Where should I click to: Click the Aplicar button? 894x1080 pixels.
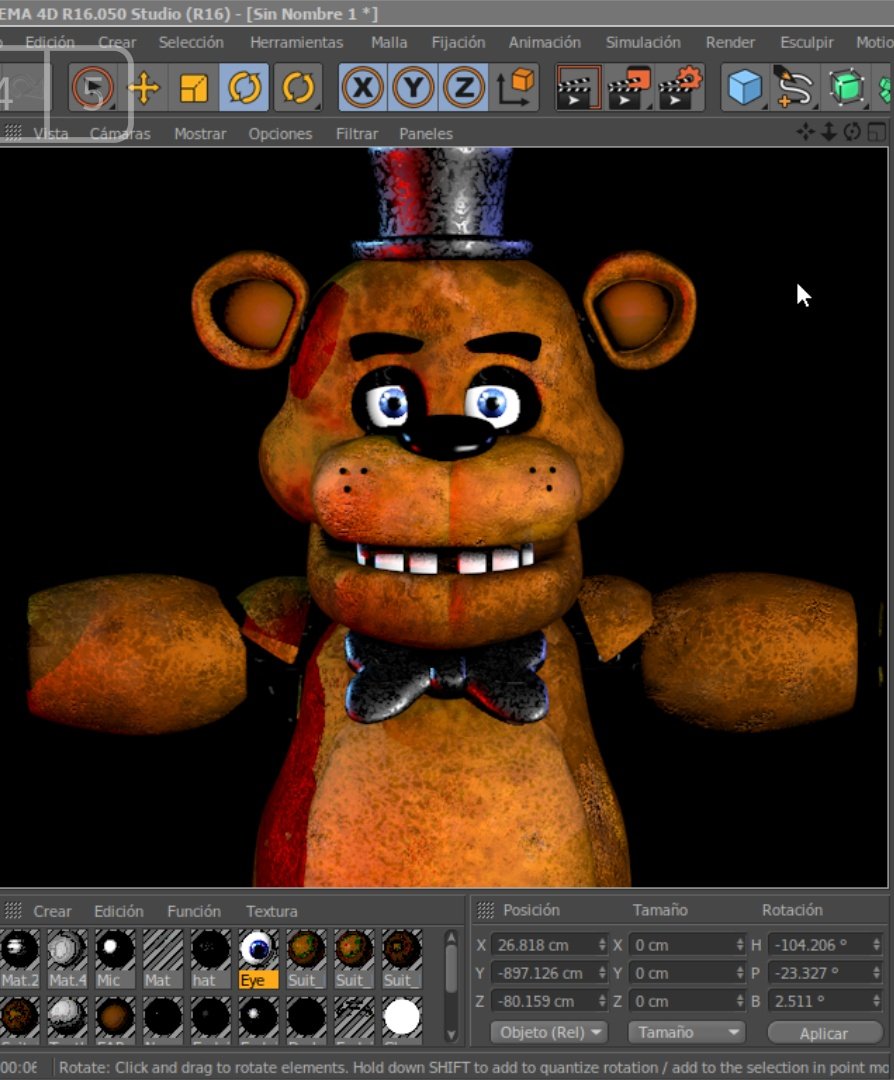pos(824,1032)
